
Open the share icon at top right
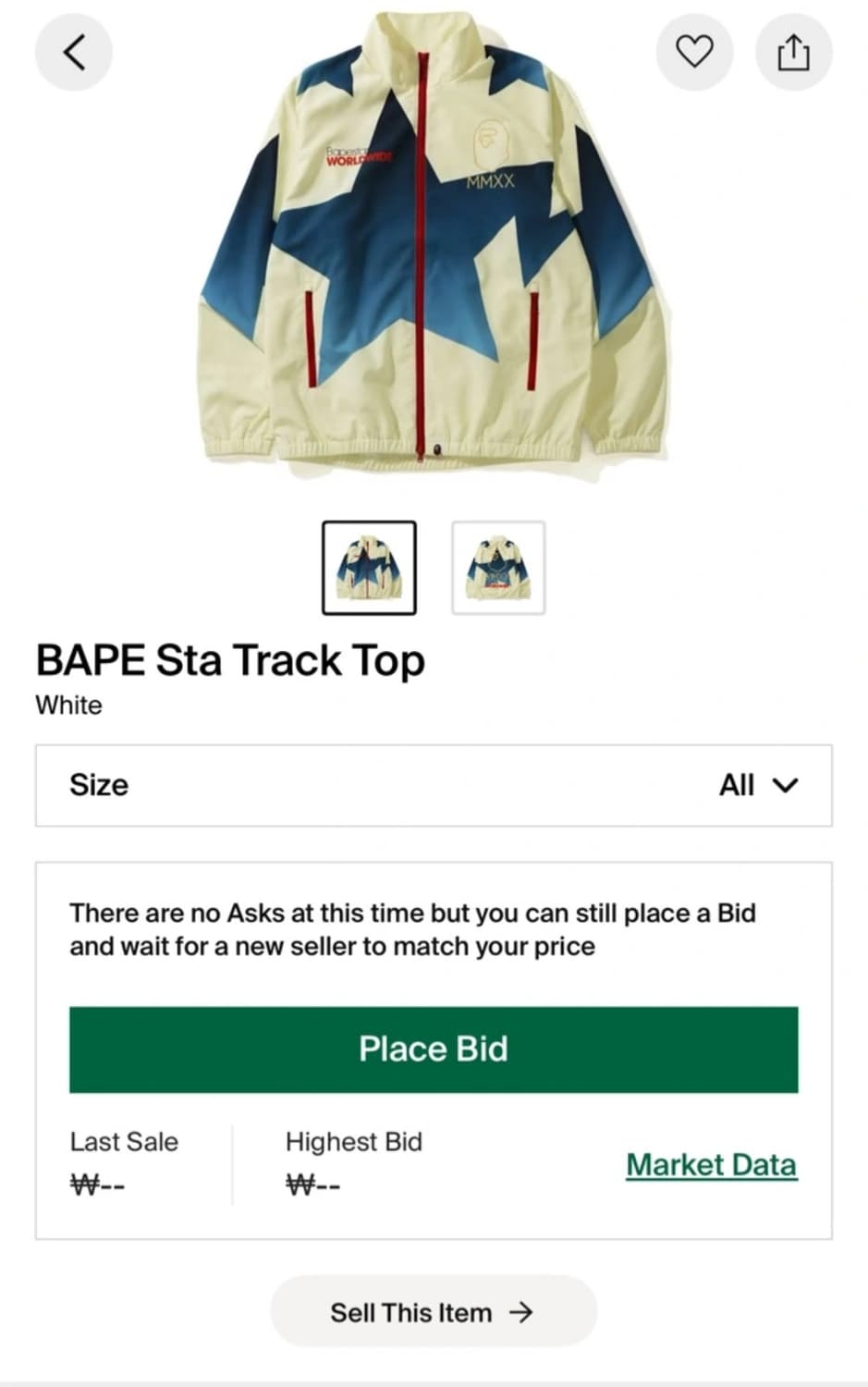click(793, 52)
